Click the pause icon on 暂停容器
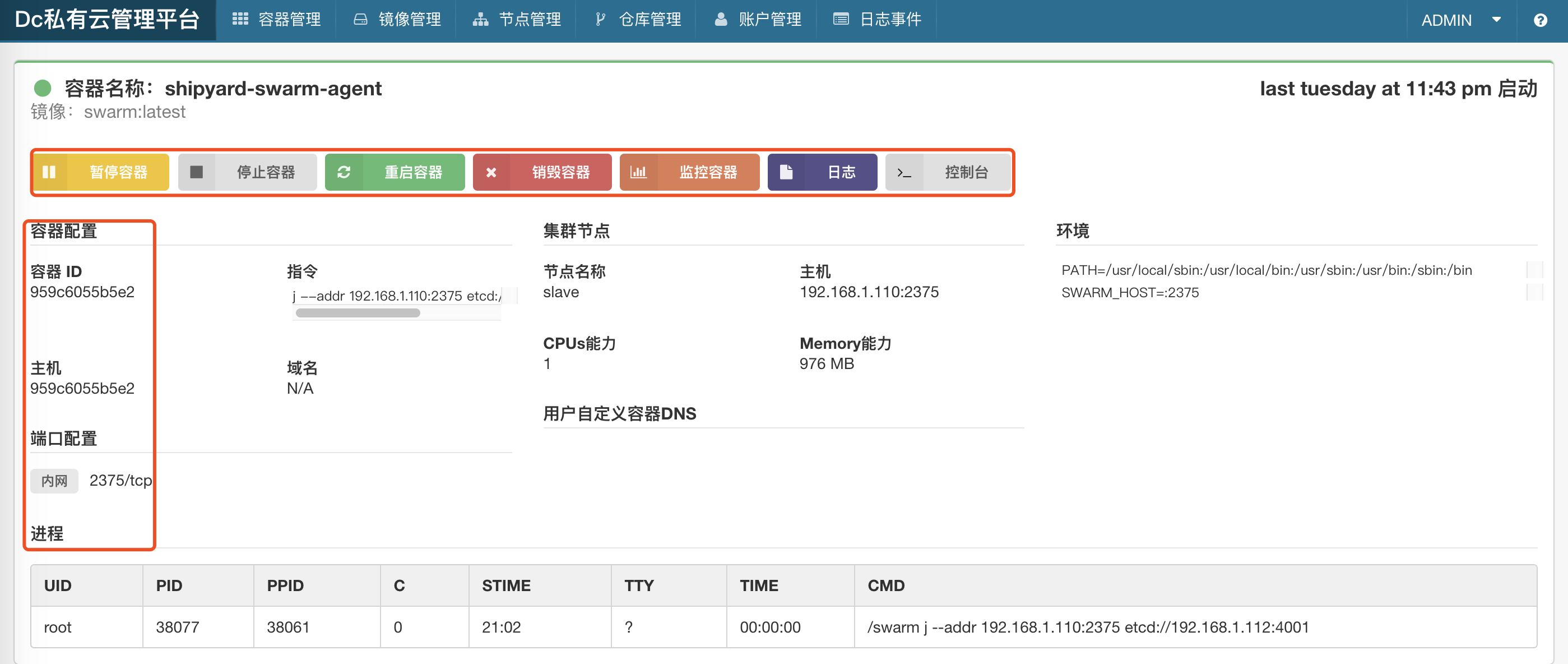1568x664 pixels. click(x=49, y=172)
